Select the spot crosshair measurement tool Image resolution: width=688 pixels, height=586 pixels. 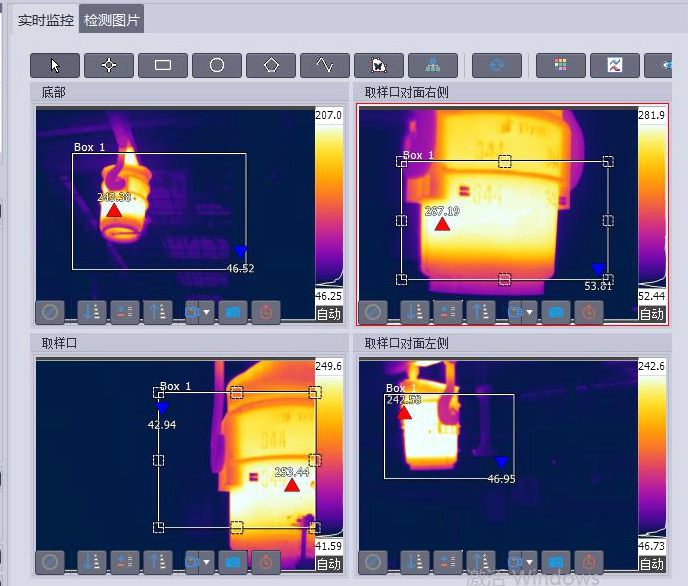tap(109, 65)
